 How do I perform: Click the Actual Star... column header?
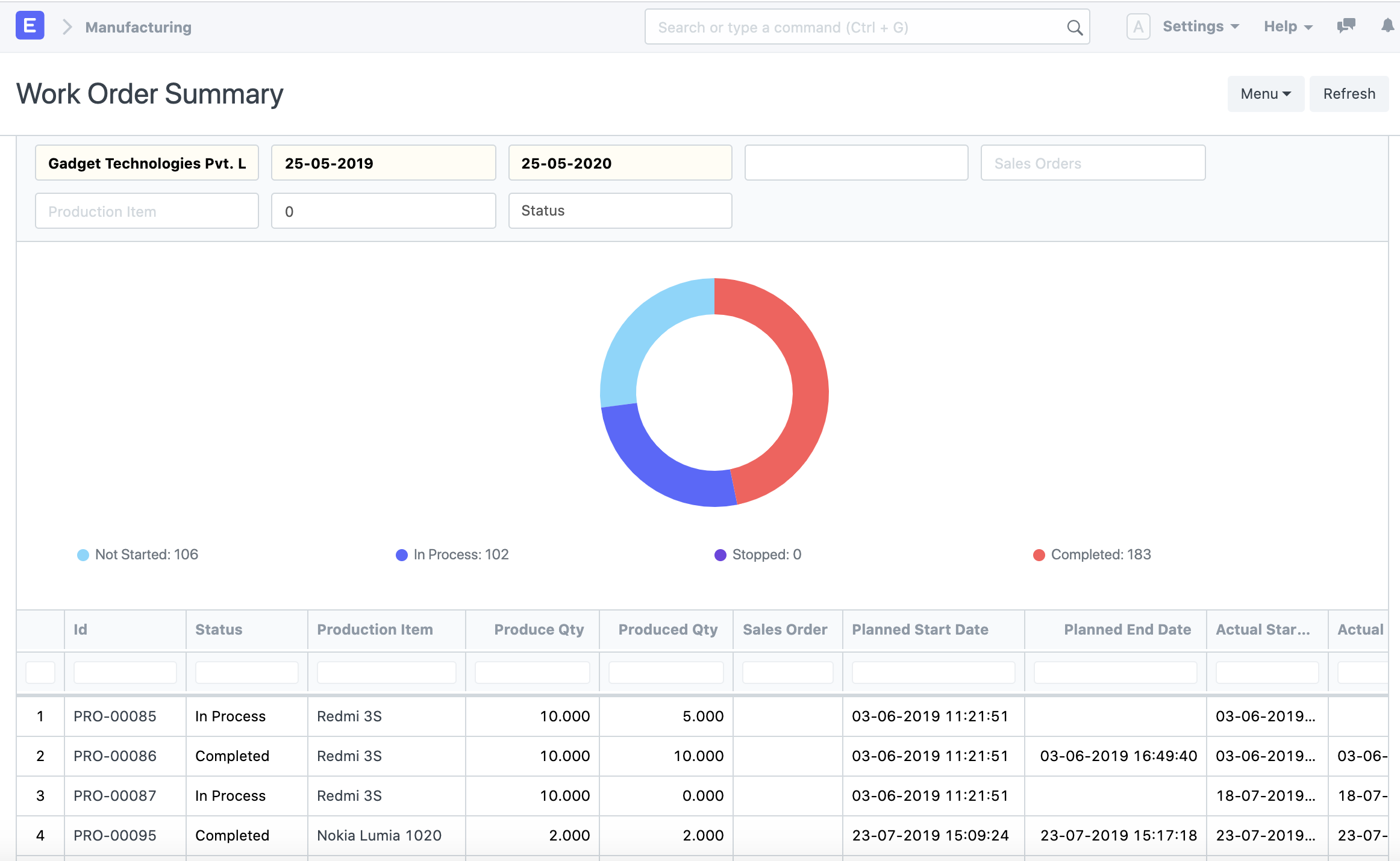click(1267, 630)
